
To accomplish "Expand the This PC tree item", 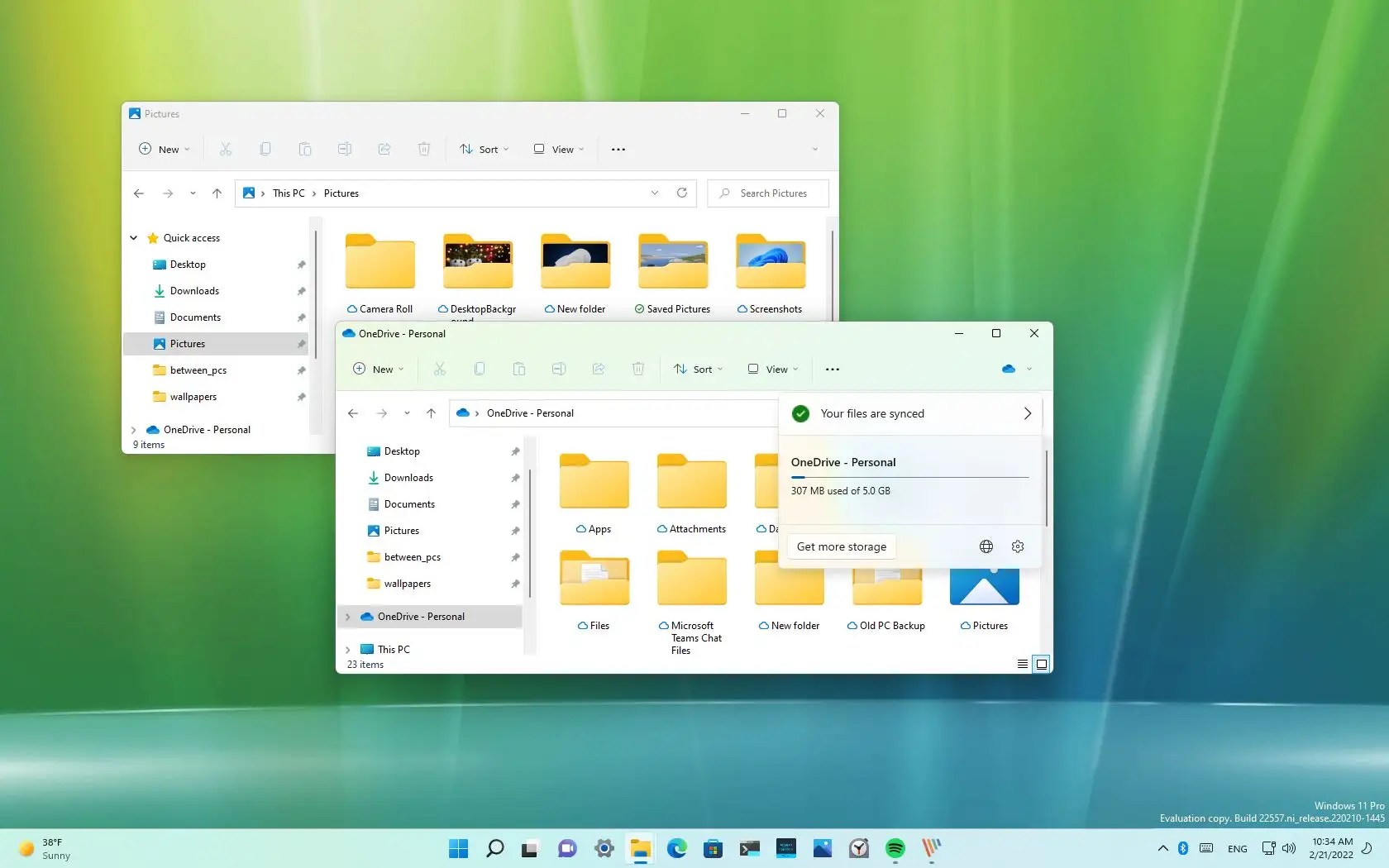I will (x=350, y=649).
